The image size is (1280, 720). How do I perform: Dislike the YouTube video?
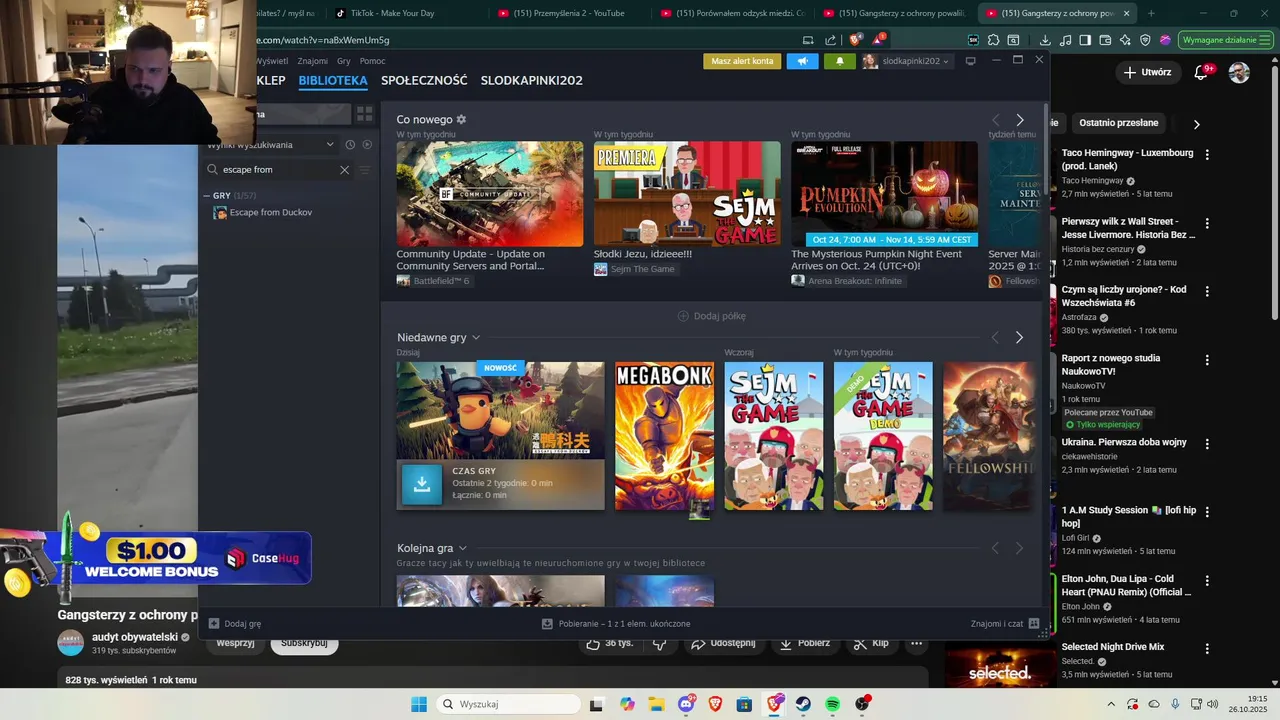pyautogui.click(x=660, y=643)
